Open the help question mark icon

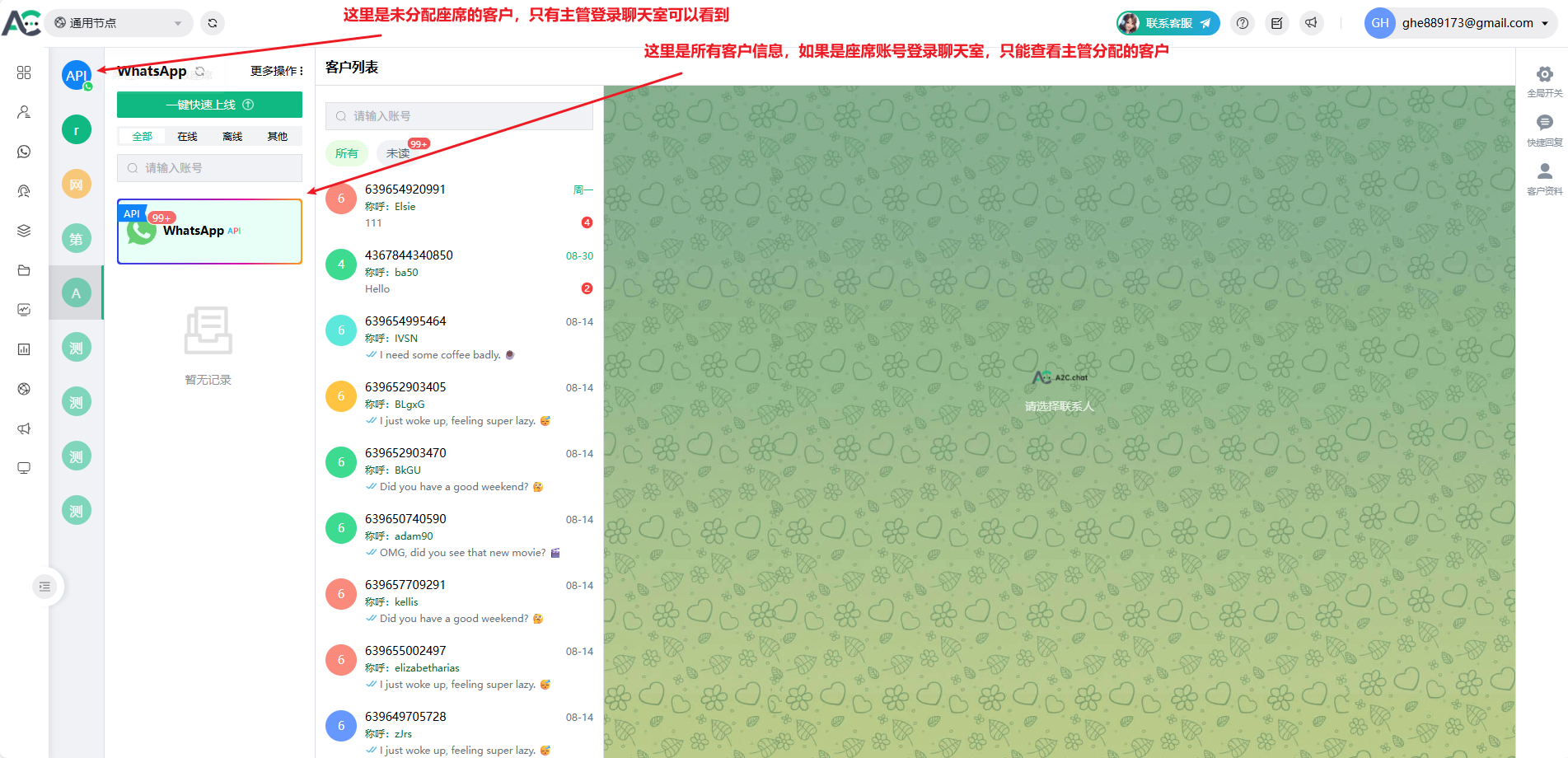(1243, 23)
